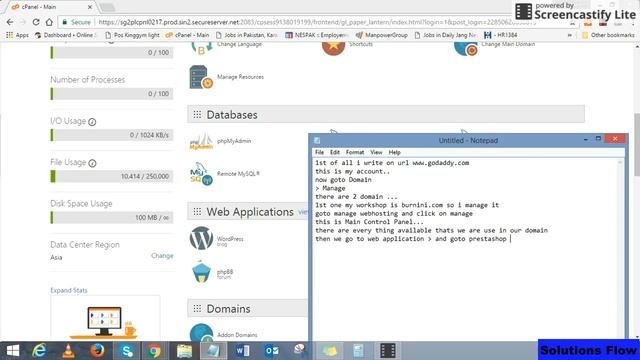The height and width of the screenshot is (360, 640).
Task: Expand hidden bookmarks chevron
Action: [569, 35]
